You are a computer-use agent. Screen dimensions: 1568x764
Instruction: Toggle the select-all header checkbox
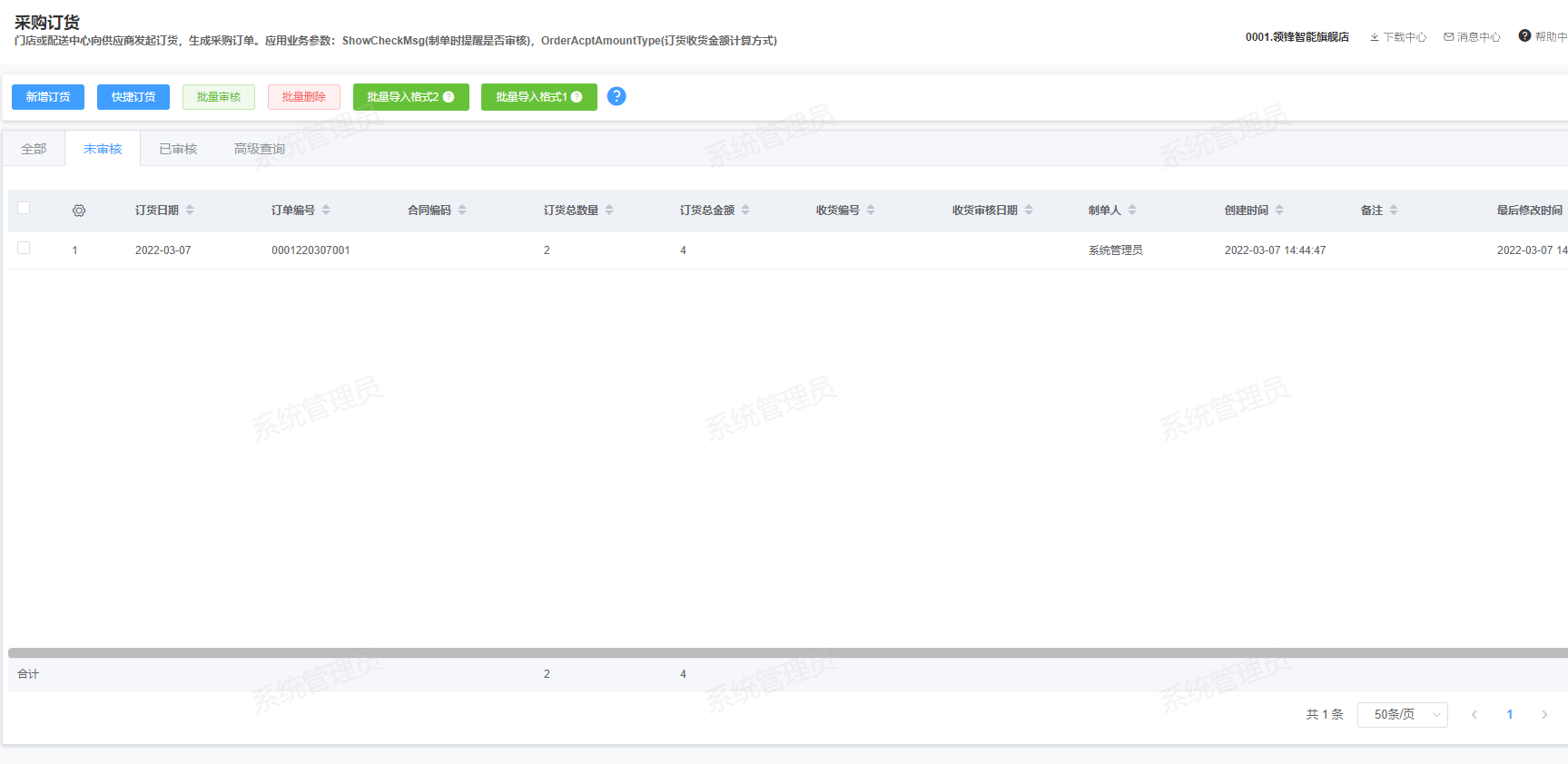coord(24,208)
